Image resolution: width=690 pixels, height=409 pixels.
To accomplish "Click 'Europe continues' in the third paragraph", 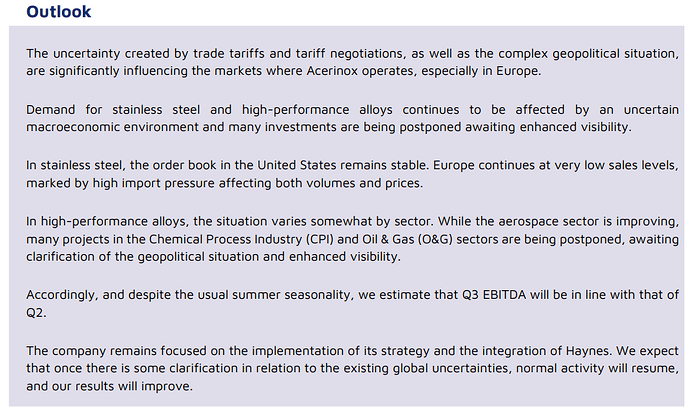I will (x=483, y=165).
